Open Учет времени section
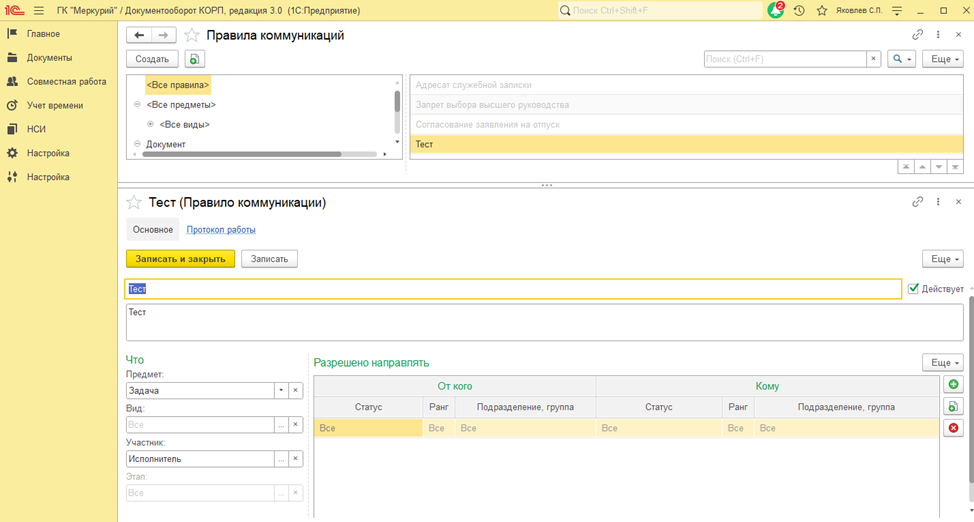The height and width of the screenshot is (522, 974). pos(55,106)
